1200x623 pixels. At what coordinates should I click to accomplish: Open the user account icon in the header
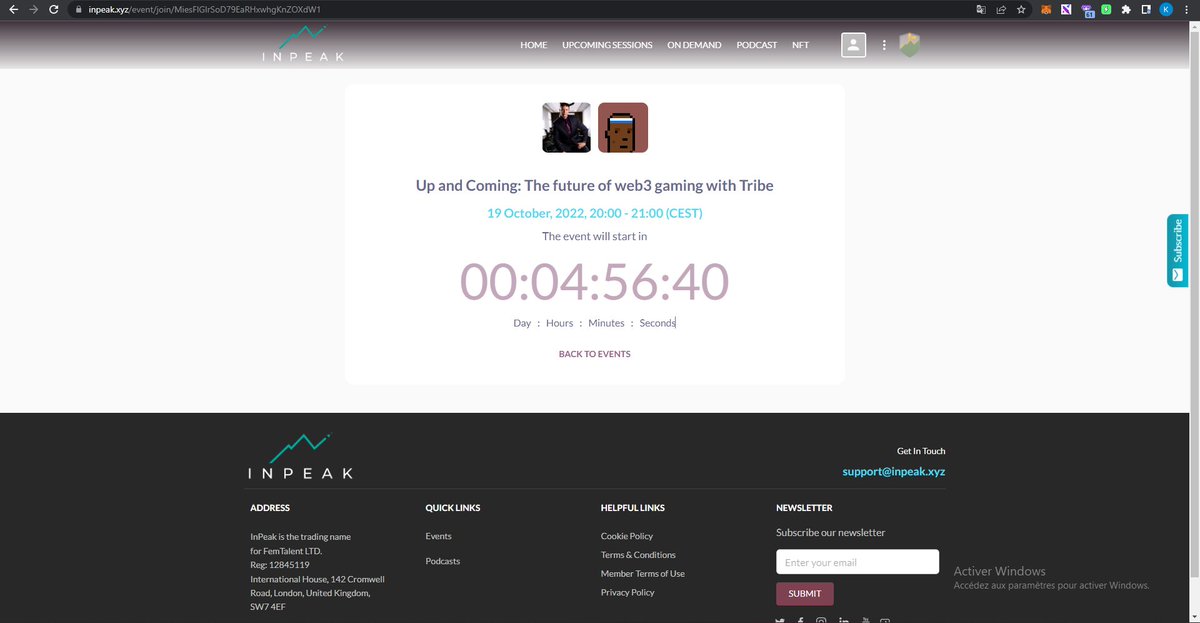click(x=853, y=45)
